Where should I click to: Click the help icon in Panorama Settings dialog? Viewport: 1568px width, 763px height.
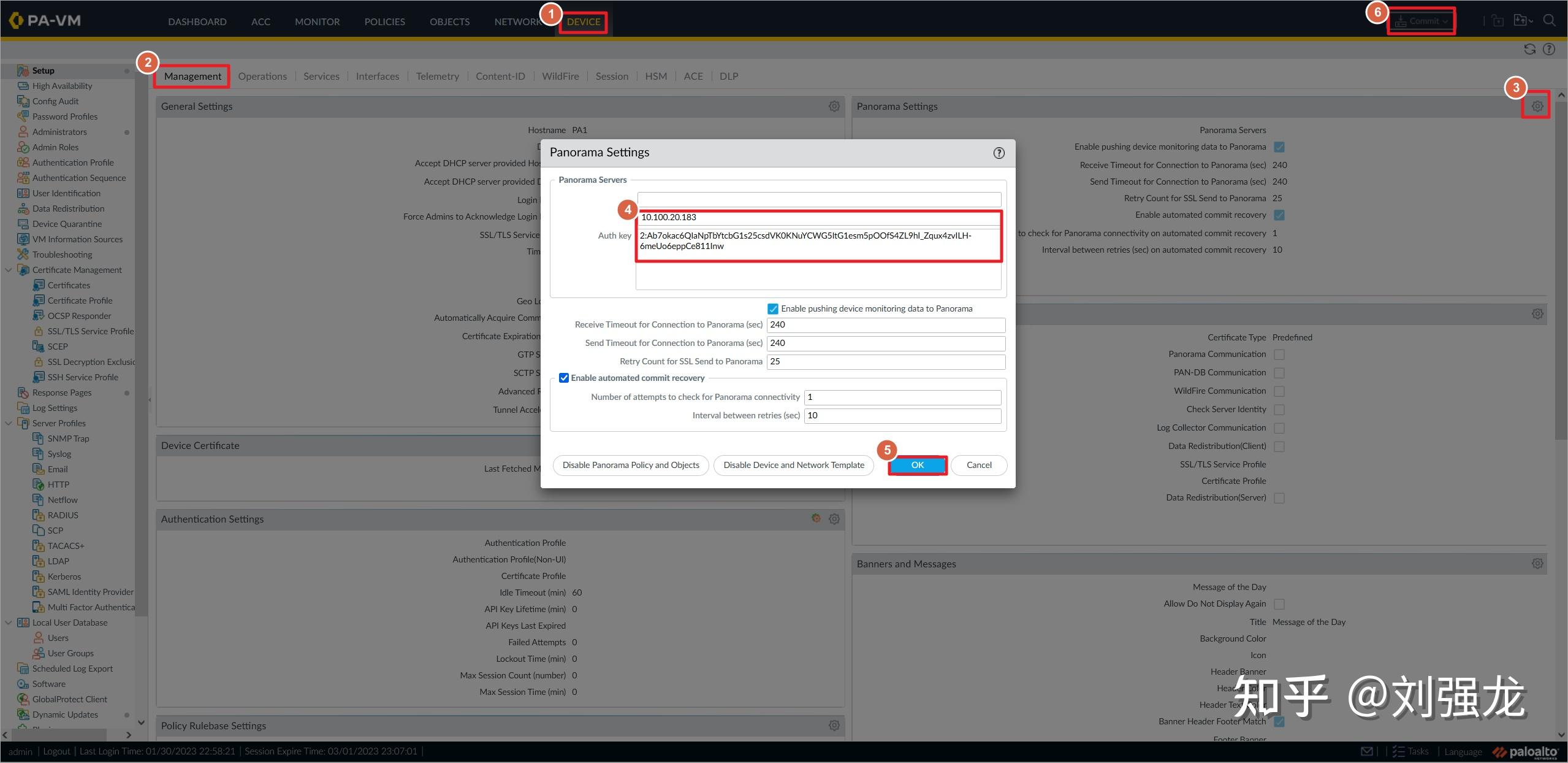[999, 153]
